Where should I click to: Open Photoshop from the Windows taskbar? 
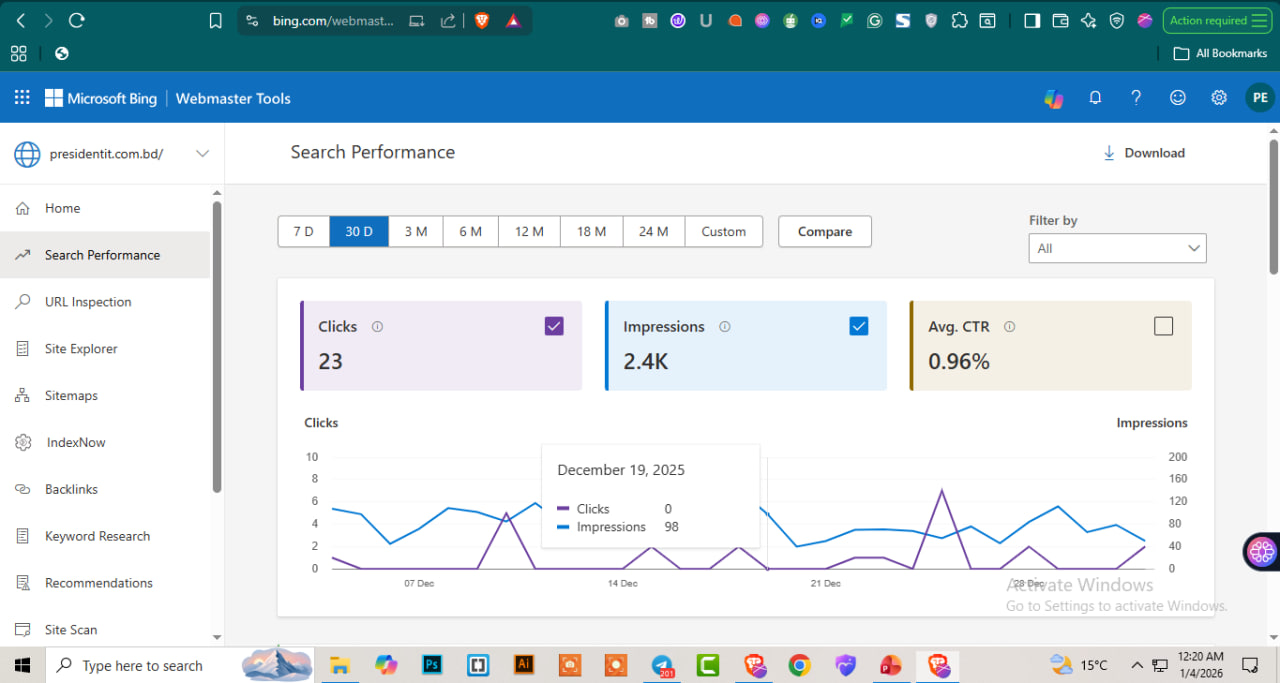(x=433, y=665)
